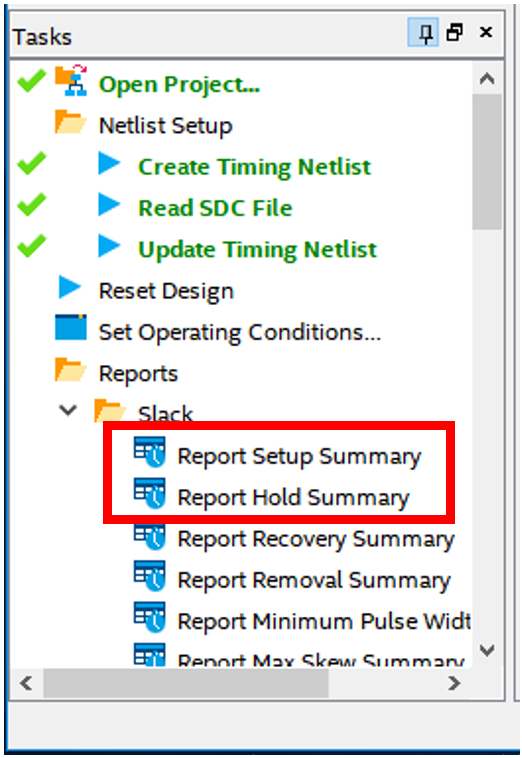Screen dimensions: 522x758
Task: Select Report Minimum Pulse Width item
Action: [x=324, y=621]
